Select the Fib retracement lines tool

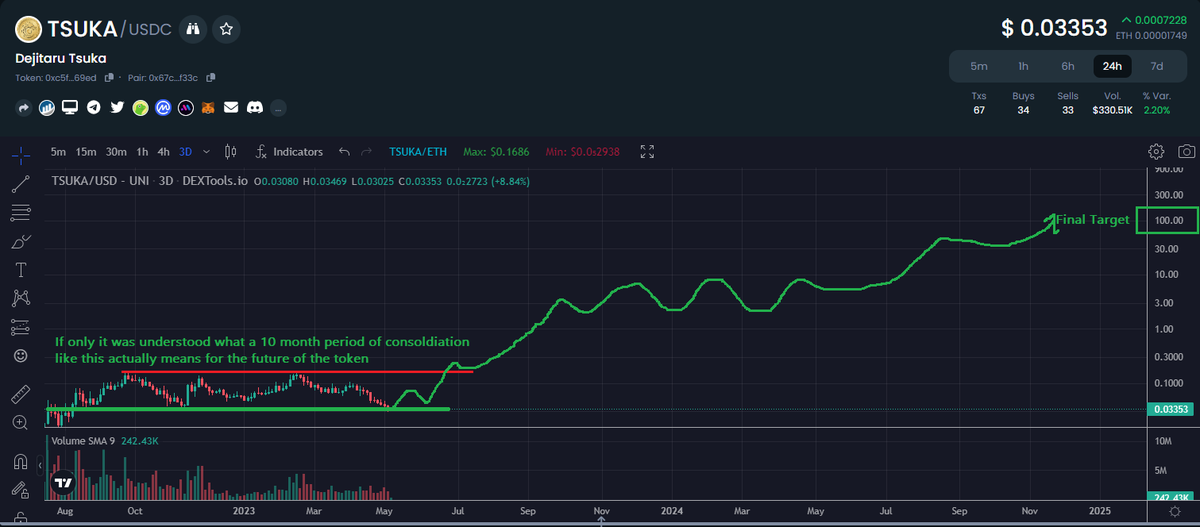click(20, 212)
